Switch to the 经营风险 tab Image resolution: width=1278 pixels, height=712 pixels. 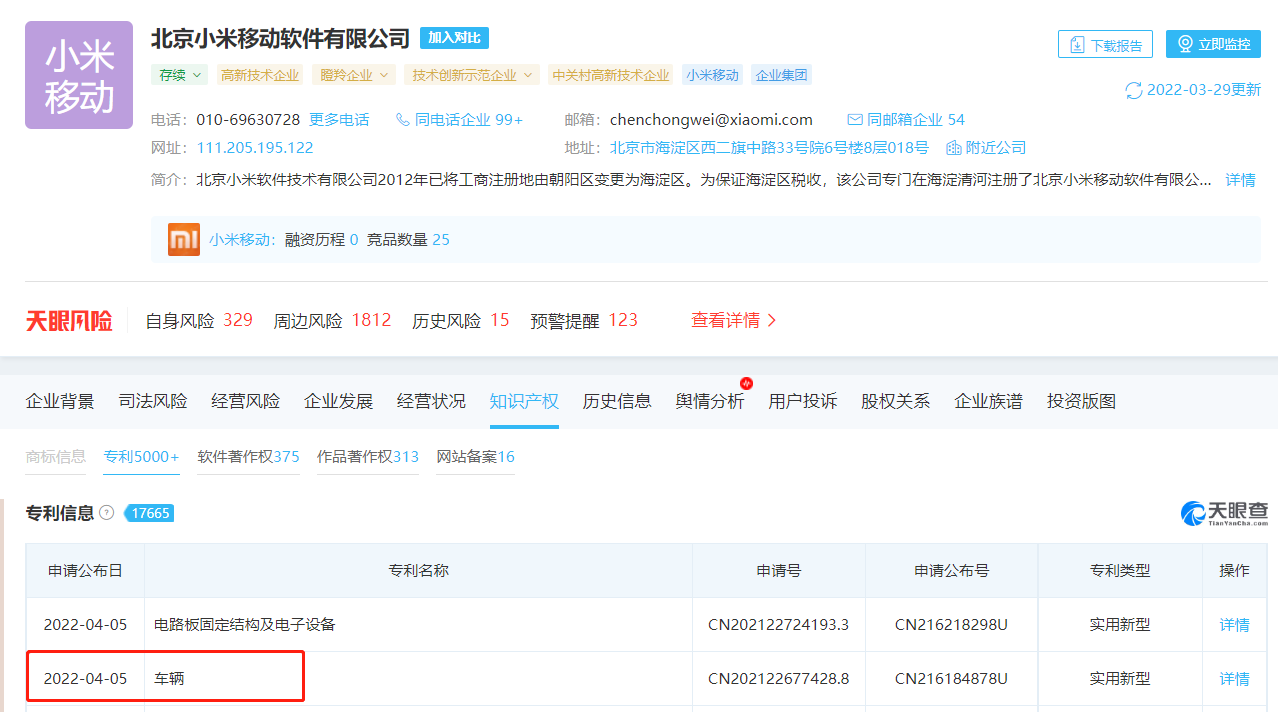(246, 402)
